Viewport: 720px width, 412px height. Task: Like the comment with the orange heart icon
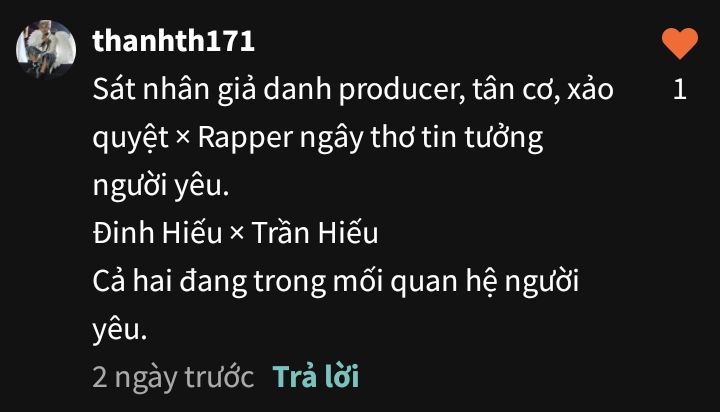pyautogui.click(x=680, y=43)
